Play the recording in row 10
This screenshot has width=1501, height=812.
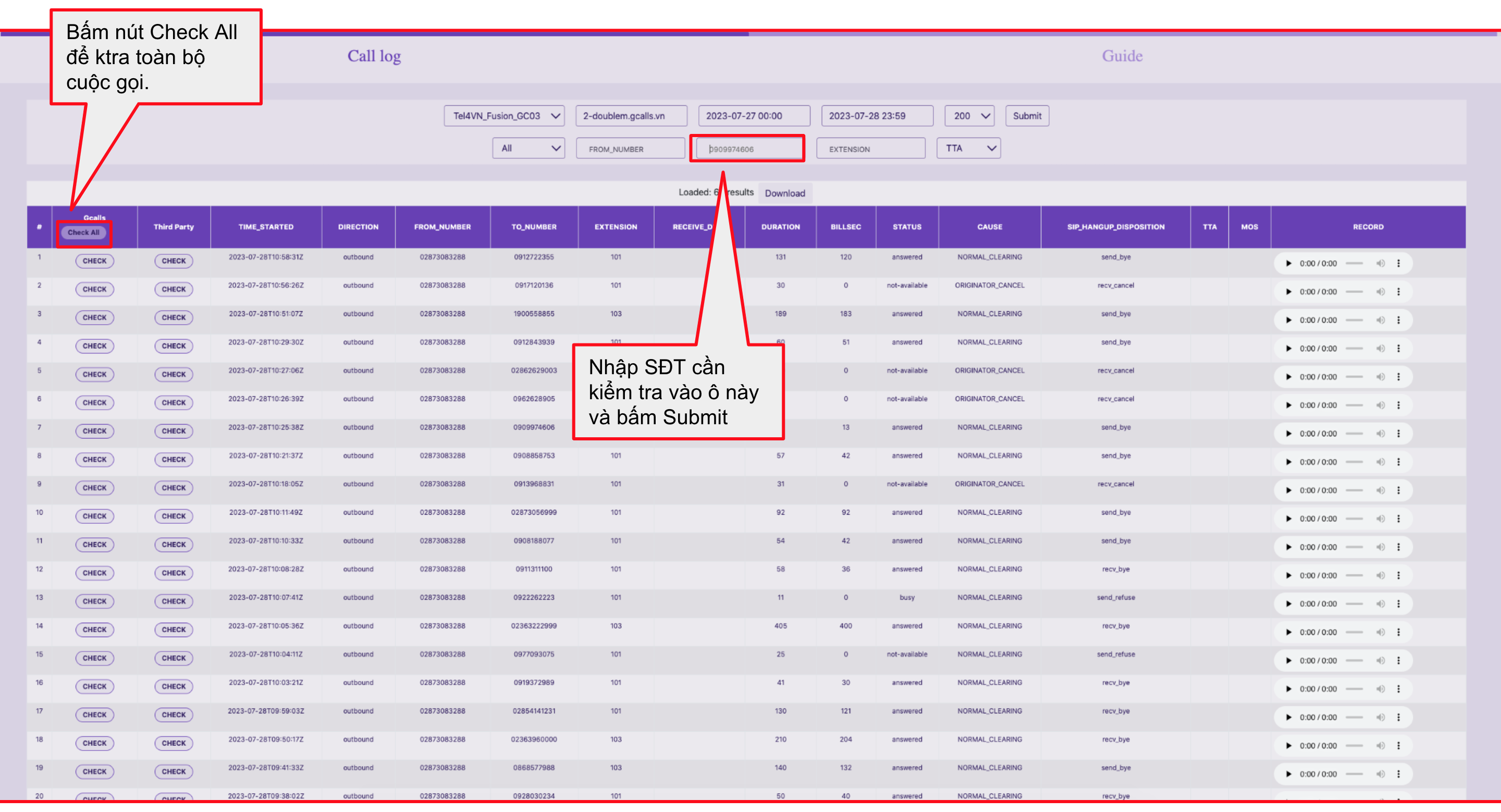(x=1288, y=519)
